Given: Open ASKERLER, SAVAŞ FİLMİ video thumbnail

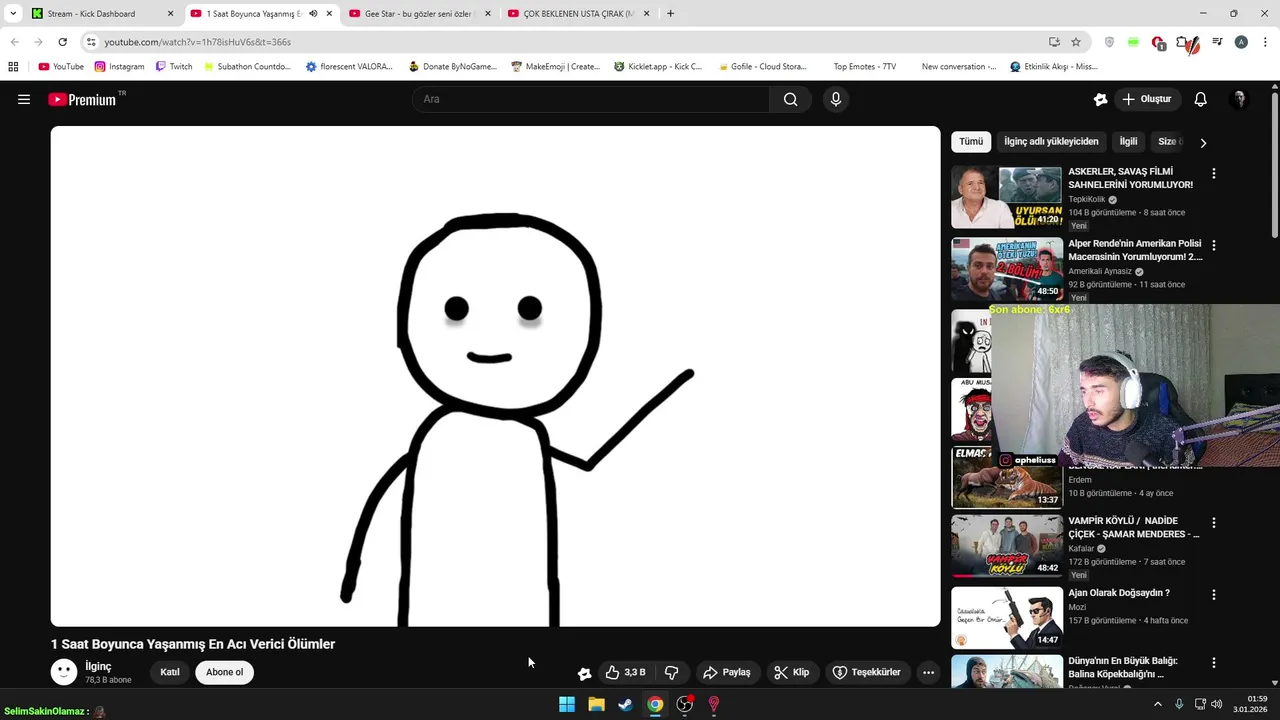Looking at the screenshot, I should (x=1006, y=197).
